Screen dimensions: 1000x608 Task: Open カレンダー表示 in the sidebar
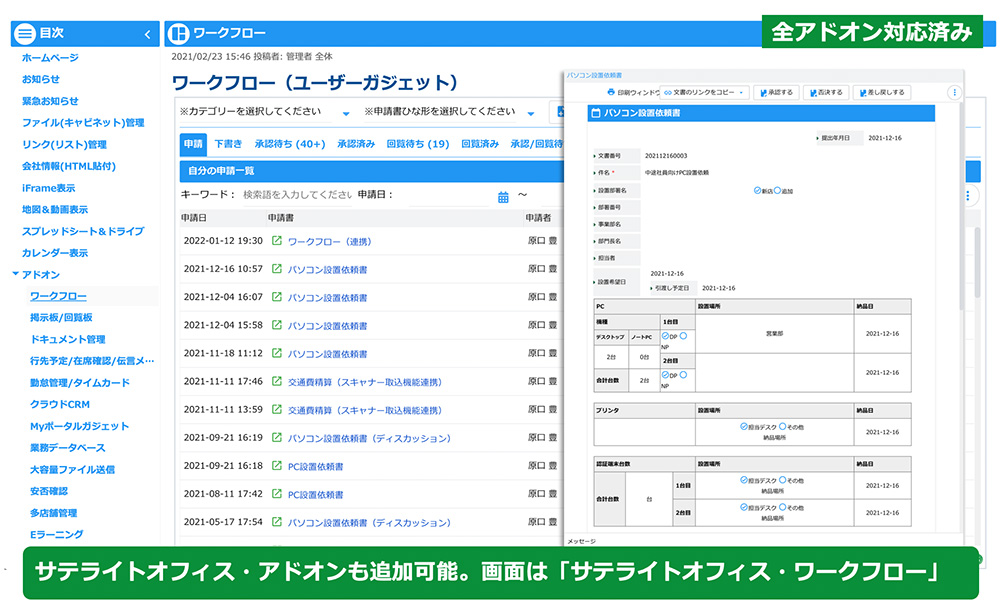point(55,253)
